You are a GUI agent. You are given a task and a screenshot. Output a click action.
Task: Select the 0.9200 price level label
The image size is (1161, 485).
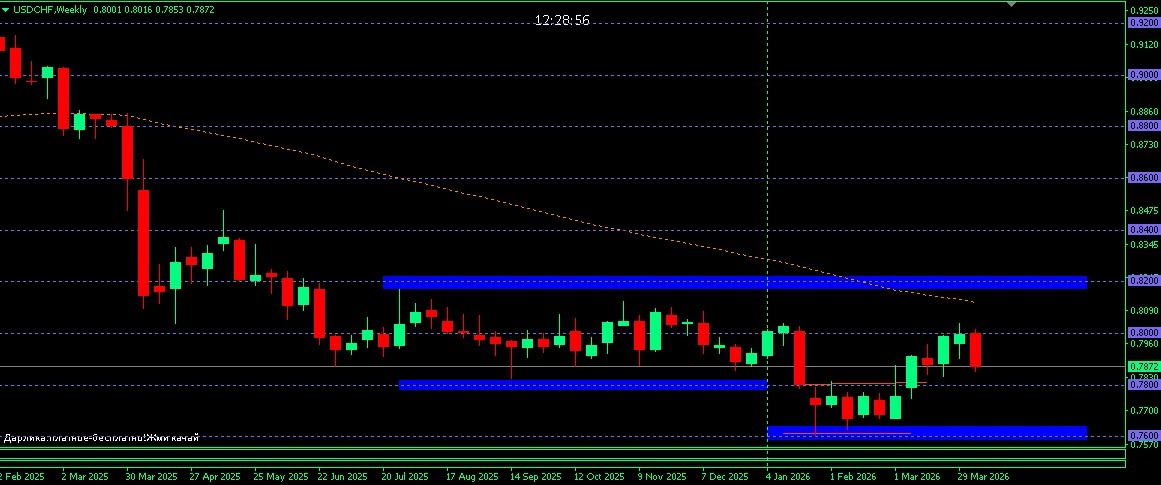[1143, 23]
